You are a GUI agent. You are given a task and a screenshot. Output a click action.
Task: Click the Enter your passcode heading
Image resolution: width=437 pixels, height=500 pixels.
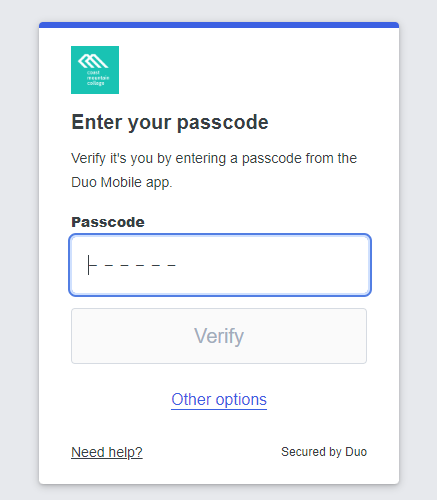[170, 122]
